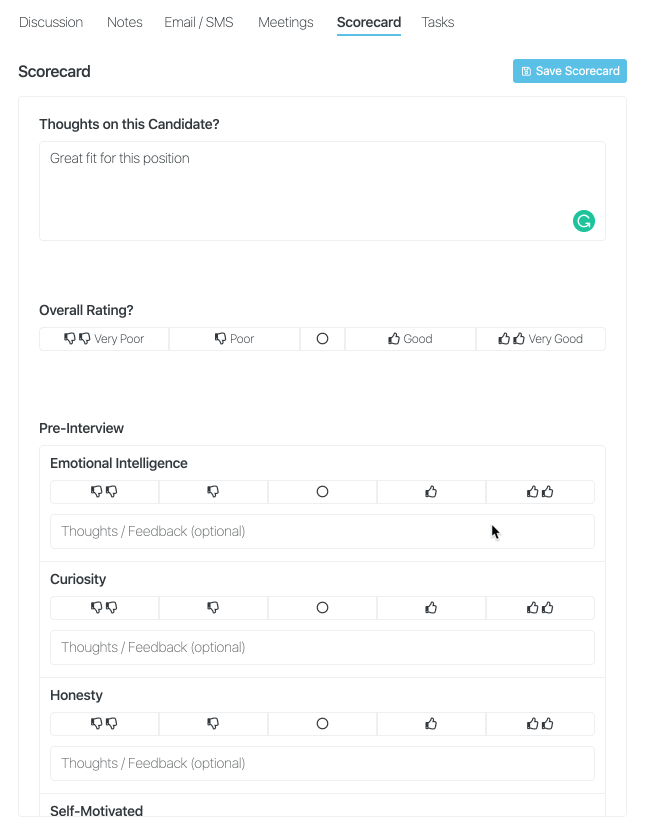This screenshot has width=645, height=834.
Task: Select neutral circle for Honesty
Action: click(322, 724)
